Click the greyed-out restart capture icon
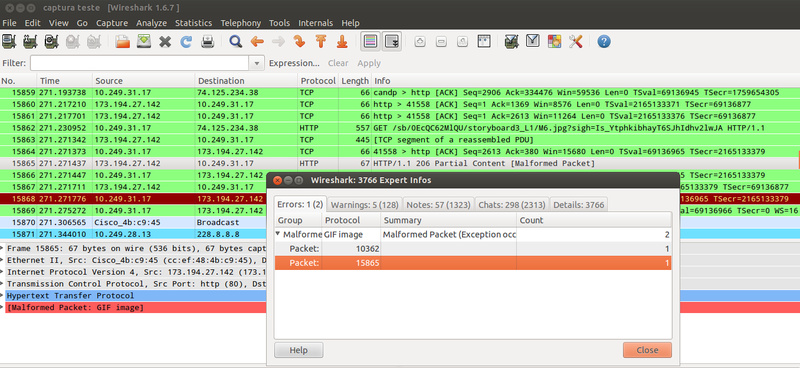The width and height of the screenshot is (800, 368). [94, 41]
